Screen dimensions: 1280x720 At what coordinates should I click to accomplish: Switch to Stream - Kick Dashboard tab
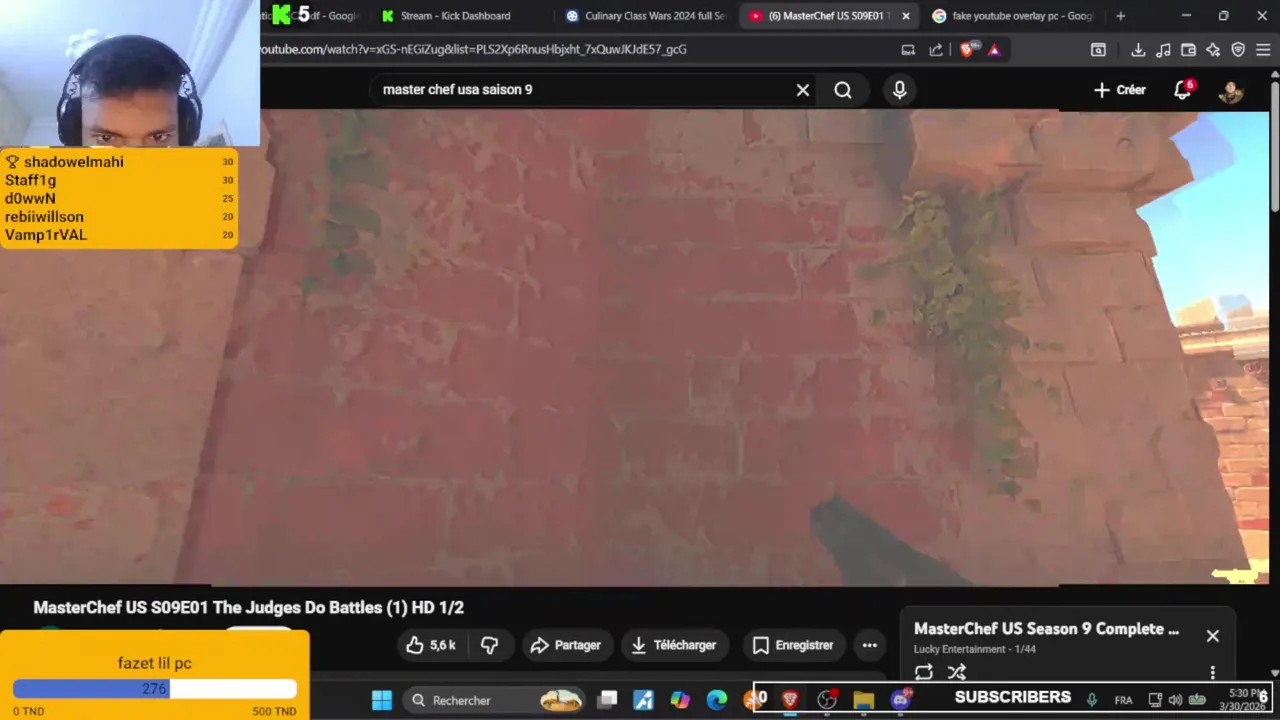tap(455, 16)
